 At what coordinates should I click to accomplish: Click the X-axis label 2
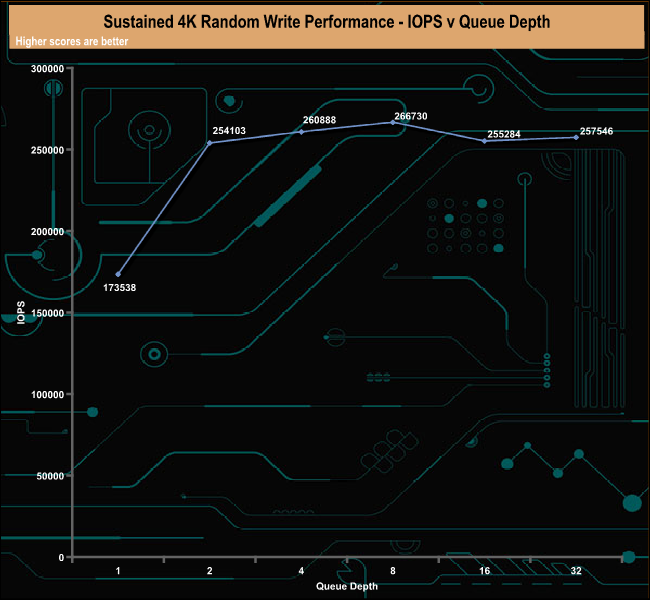(210, 571)
